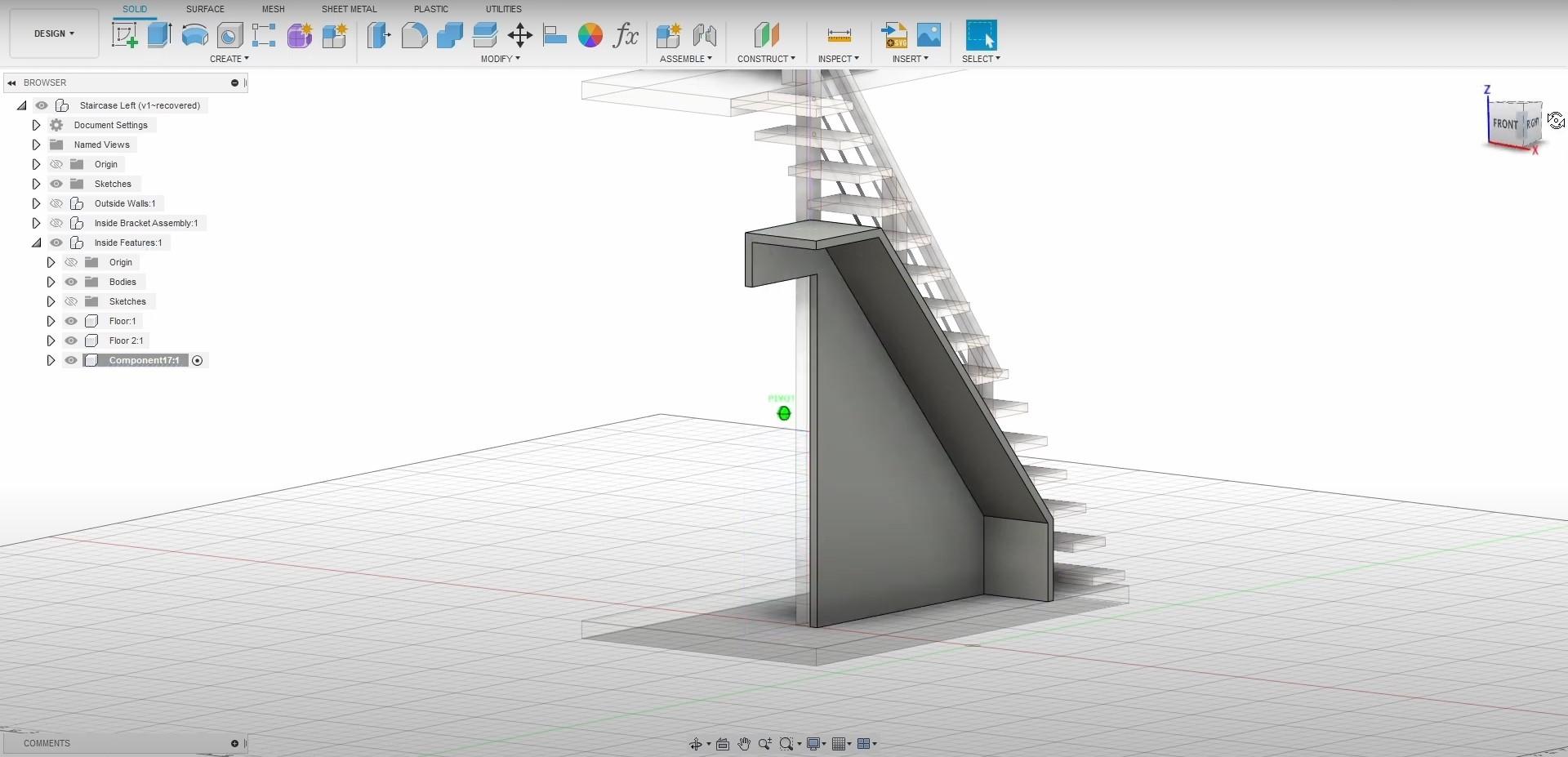Screen dimensions: 1568x757
Task: Toggle the Component17:1 activate radio button
Action: pos(197,360)
